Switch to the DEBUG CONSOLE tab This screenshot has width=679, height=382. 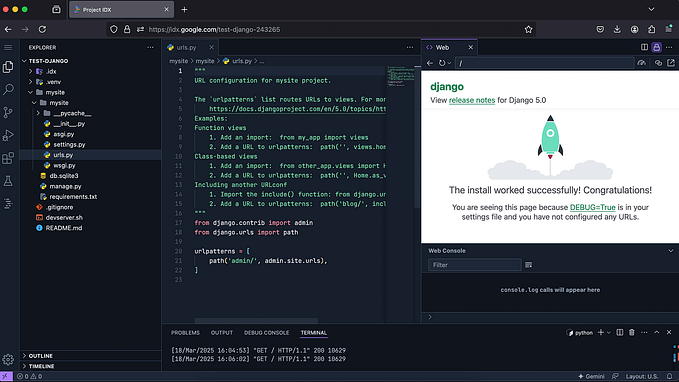click(266, 333)
